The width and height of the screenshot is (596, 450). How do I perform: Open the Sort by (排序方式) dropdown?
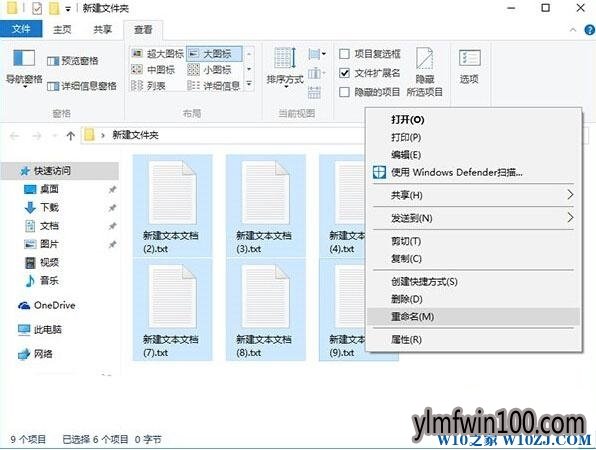[x=285, y=69]
